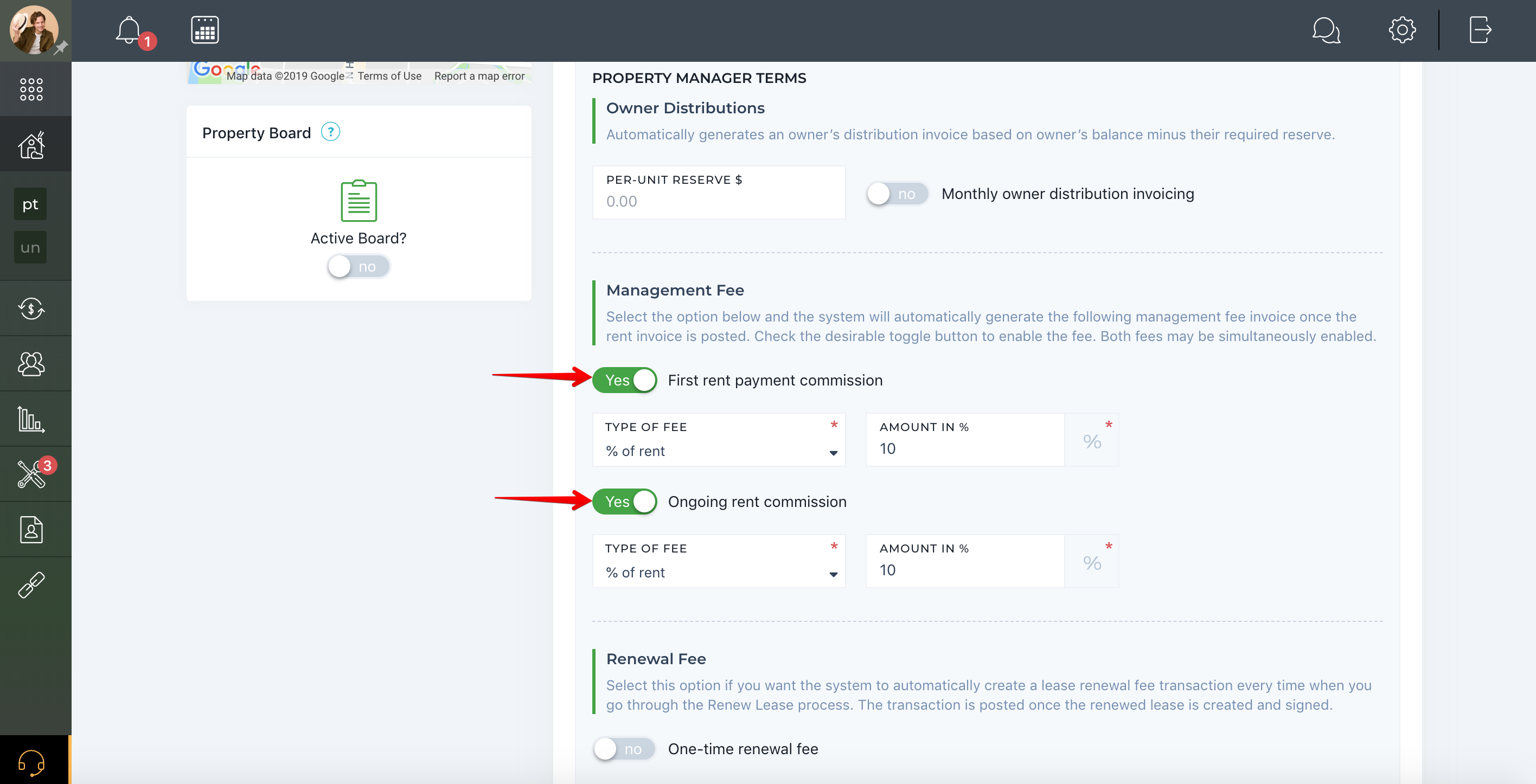Open the chat messages icon
The height and width of the screenshot is (784, 1536).
tap(1326, 30)
